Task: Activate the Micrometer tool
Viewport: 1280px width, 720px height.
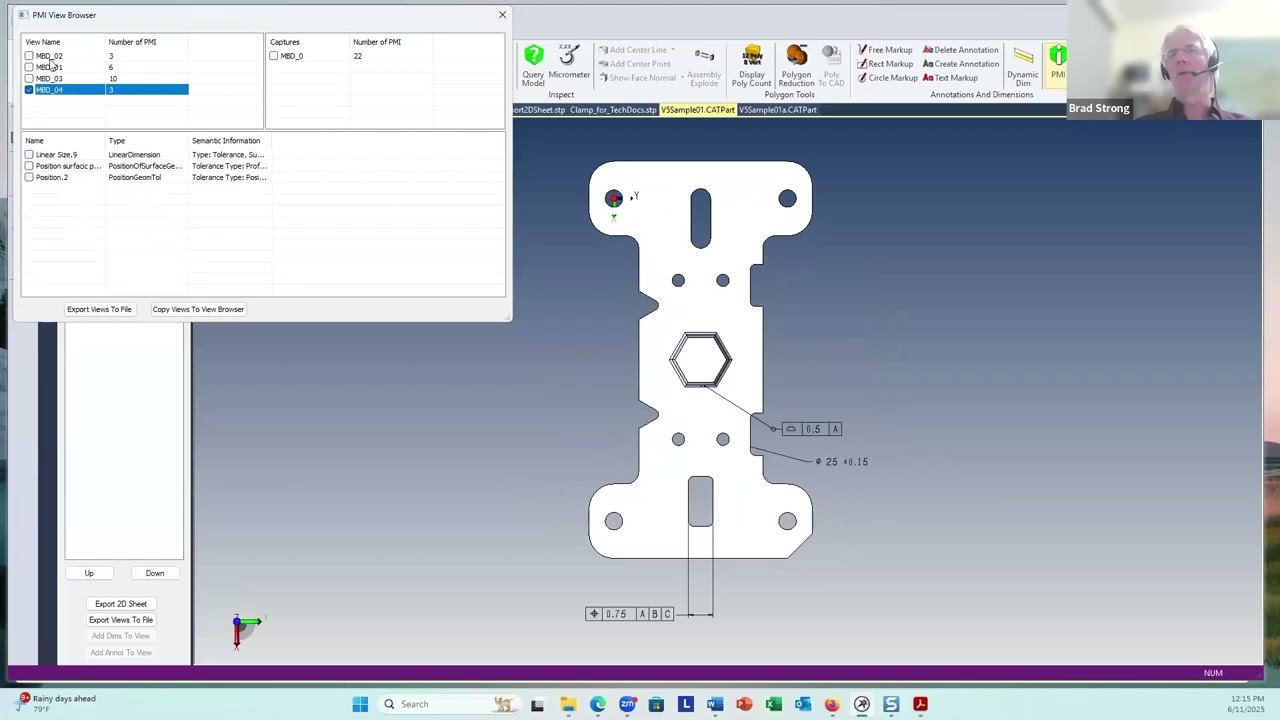Action: [569, 62]
